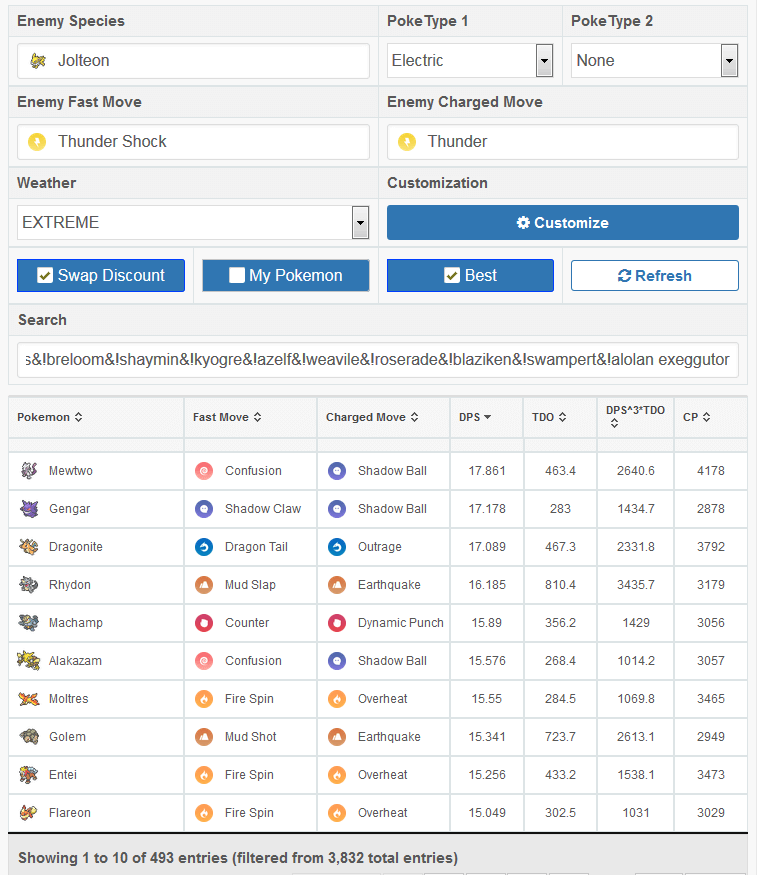Click the fire type icon in Flareon's Fire Spin

[x=204, y=812]
